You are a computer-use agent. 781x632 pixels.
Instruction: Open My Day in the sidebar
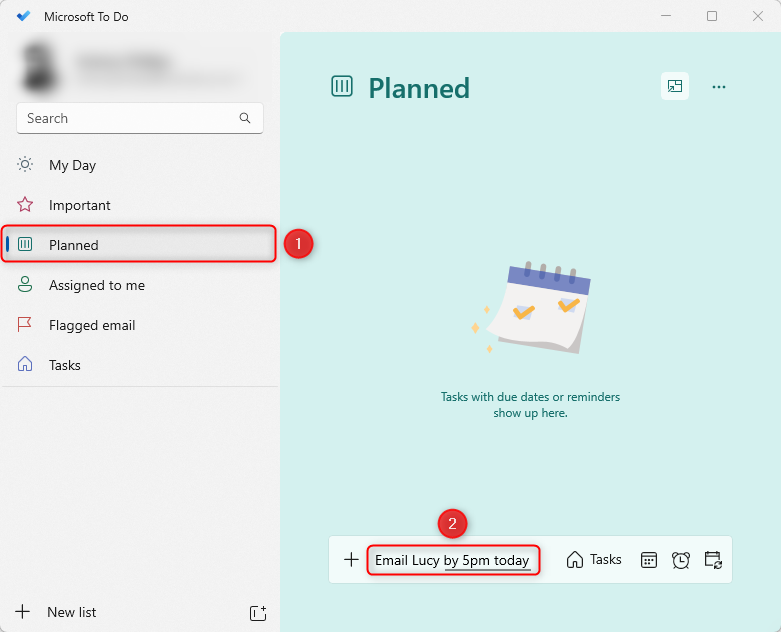point(72,165)
